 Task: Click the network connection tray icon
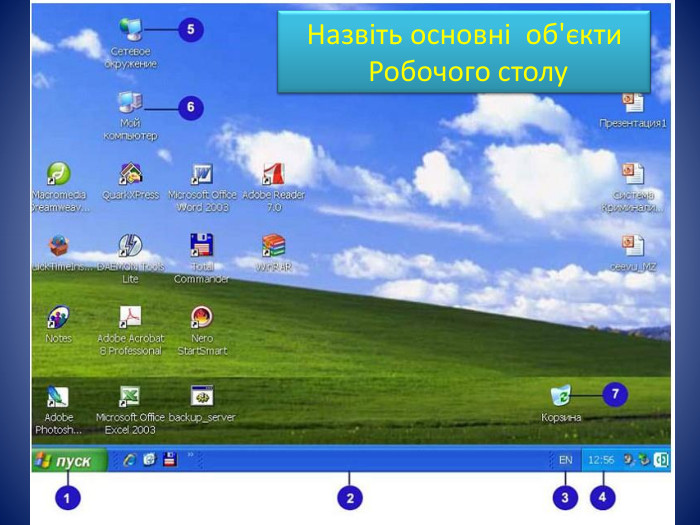pyautogui.click(x=644, y=460)
